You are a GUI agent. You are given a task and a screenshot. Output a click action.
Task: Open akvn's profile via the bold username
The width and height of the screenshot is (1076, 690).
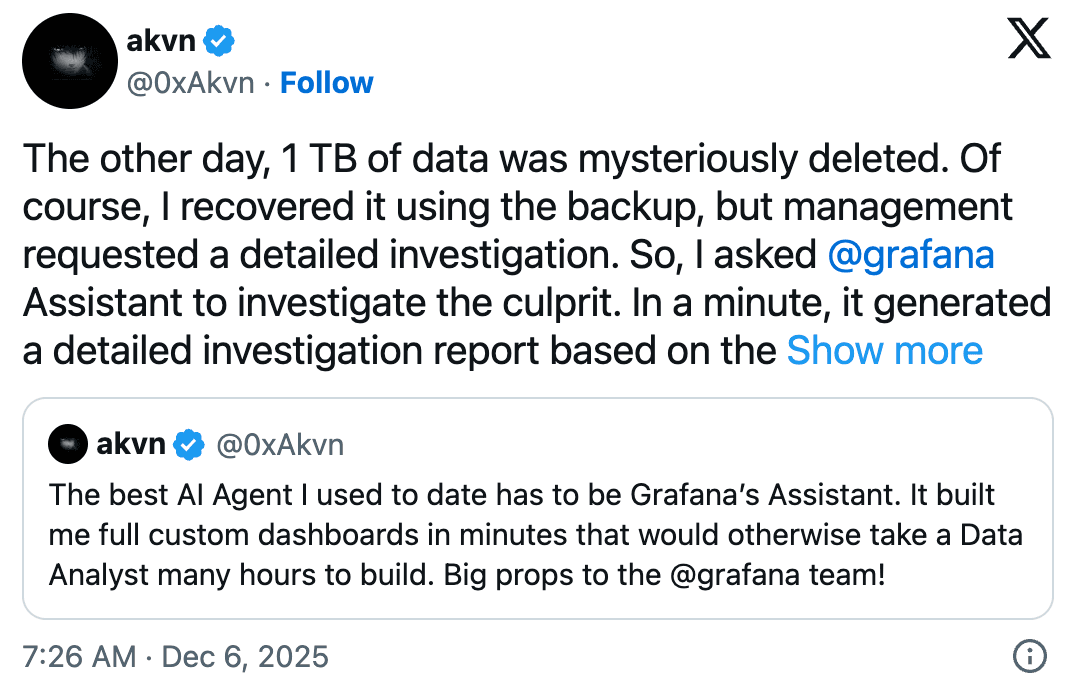point(162,40)
